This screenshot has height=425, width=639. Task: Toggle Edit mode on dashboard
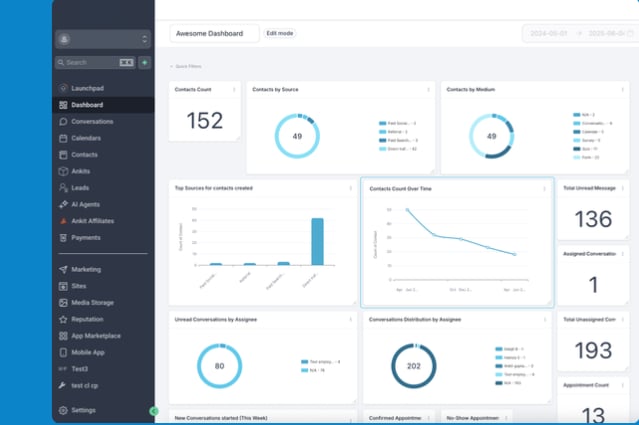click(280, 33)
